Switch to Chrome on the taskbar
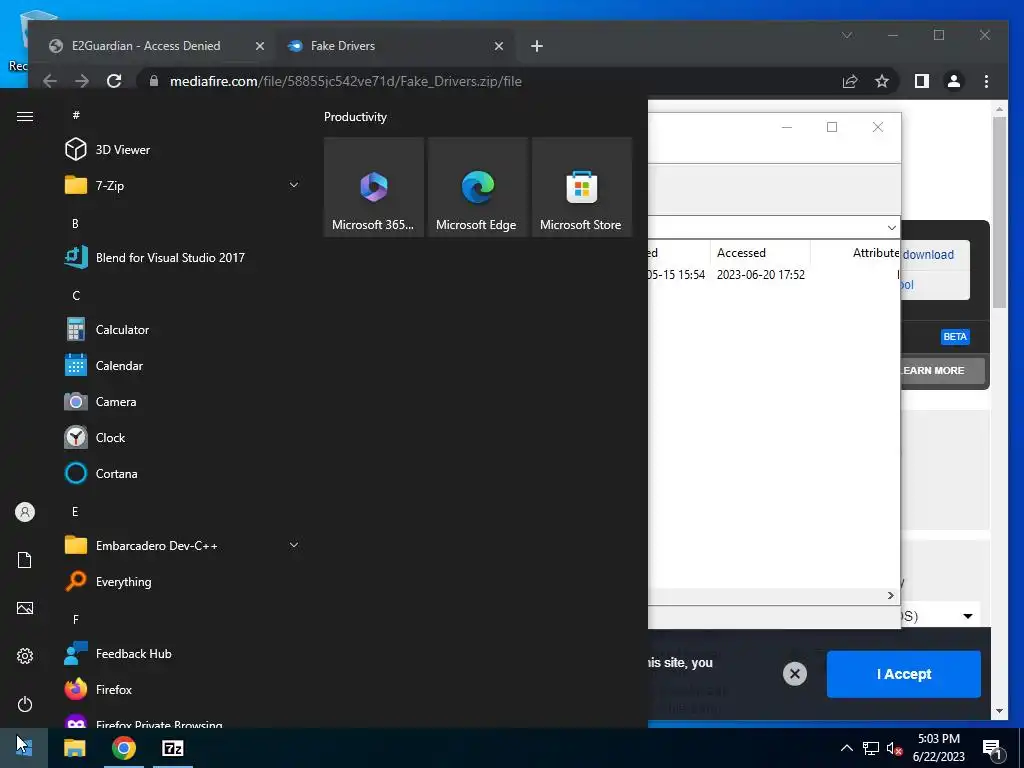The height and width of the screenshot is (768, 1024). point(123,748)
